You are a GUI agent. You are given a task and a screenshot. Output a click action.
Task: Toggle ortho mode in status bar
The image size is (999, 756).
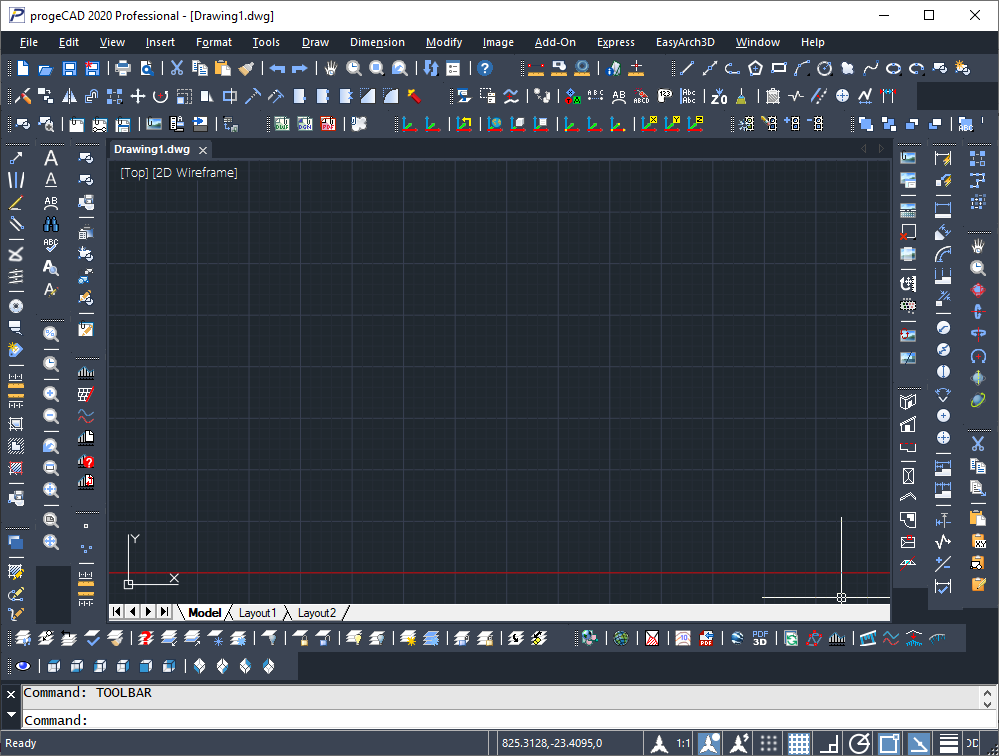tap(828, 743)
